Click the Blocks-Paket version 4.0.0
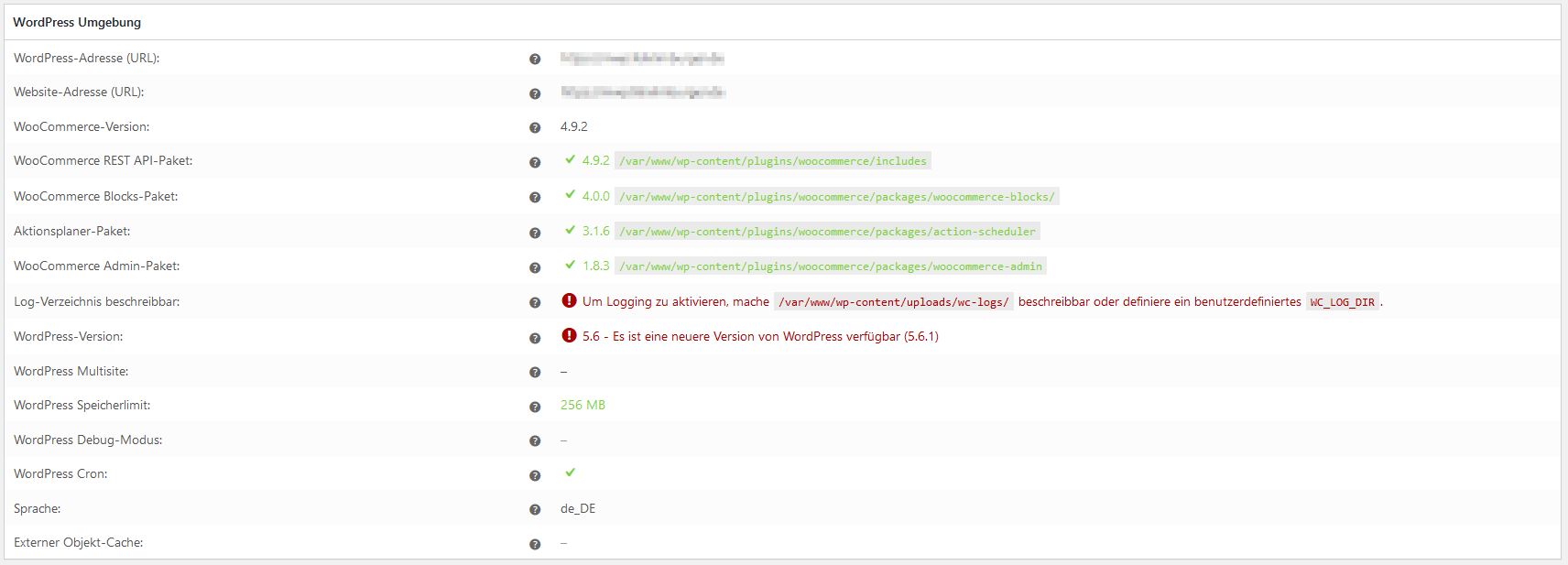 596,196
